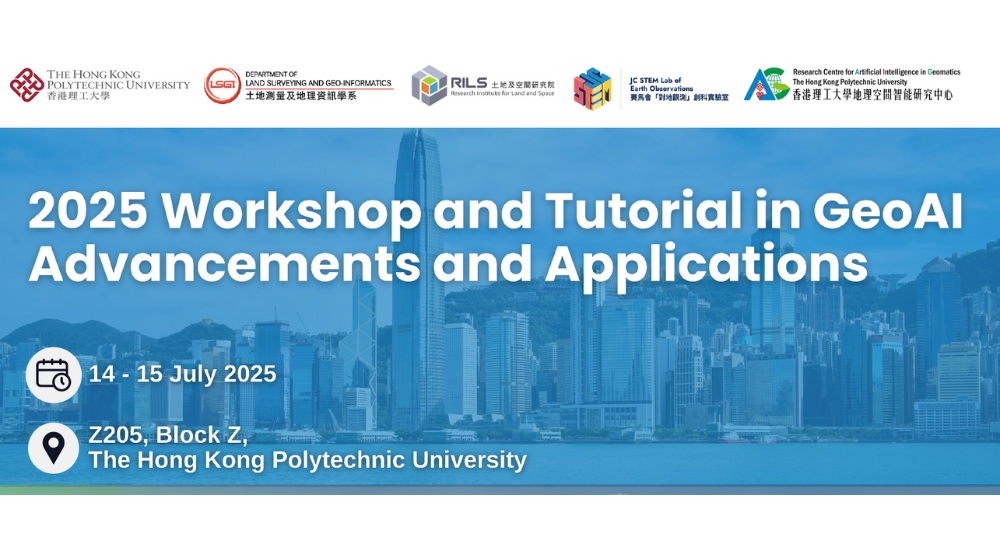Open Research Centre for Artificial Intelligence in Geomatics

click(876, 72)
